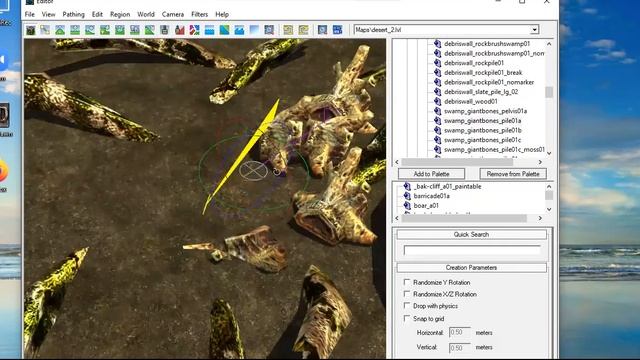640x360 pixels.
Task: Click the pale blue gradient sky icon
Action: 254,30
